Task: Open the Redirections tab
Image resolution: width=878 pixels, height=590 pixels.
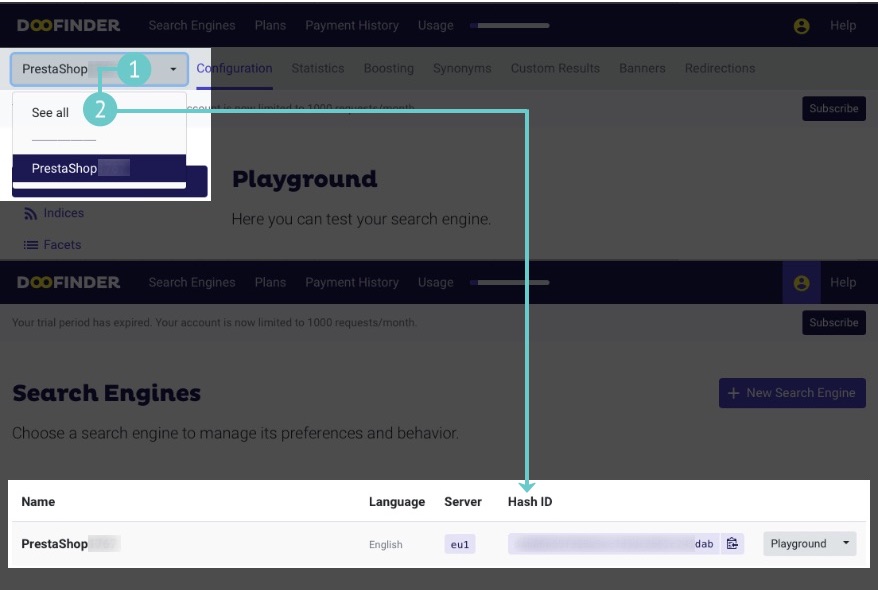Action: coord(720,68)
